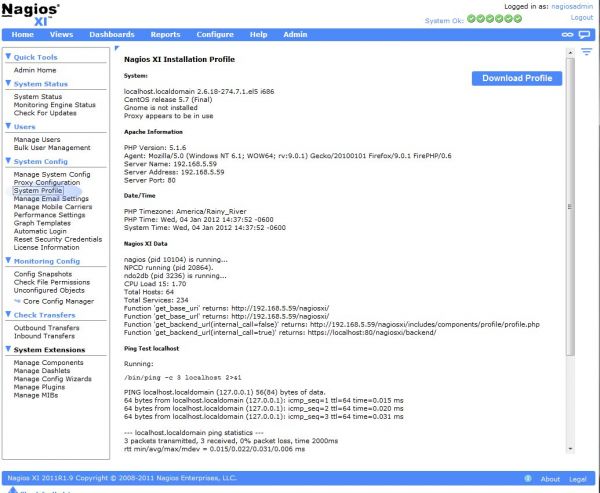Collapse the System Config section arrow
The height and width of the screenshot is (493, 600).
[9, 161]
